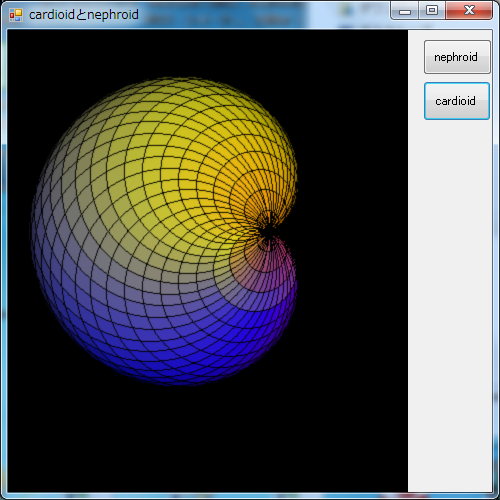The width and height of the screenshot is (500, 500).
Task: Click black canvas below the cardioid shape
Action: (x=207, y=440)
